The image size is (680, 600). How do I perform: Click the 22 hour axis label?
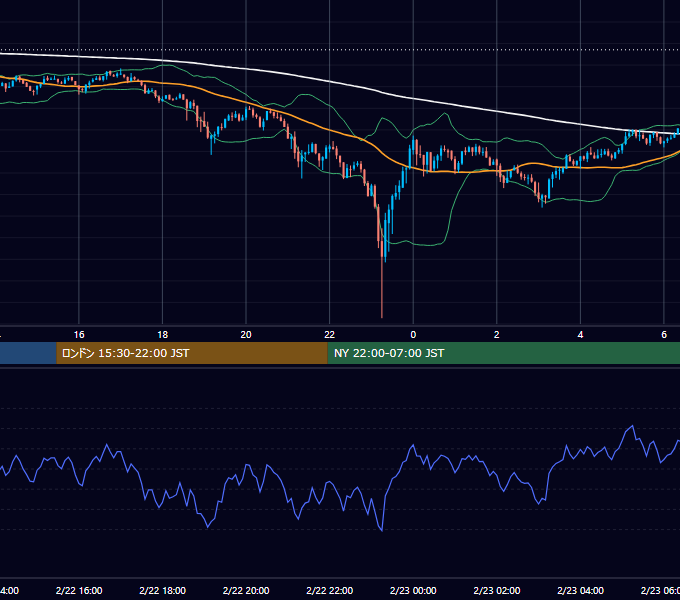[x=330, y=335]
